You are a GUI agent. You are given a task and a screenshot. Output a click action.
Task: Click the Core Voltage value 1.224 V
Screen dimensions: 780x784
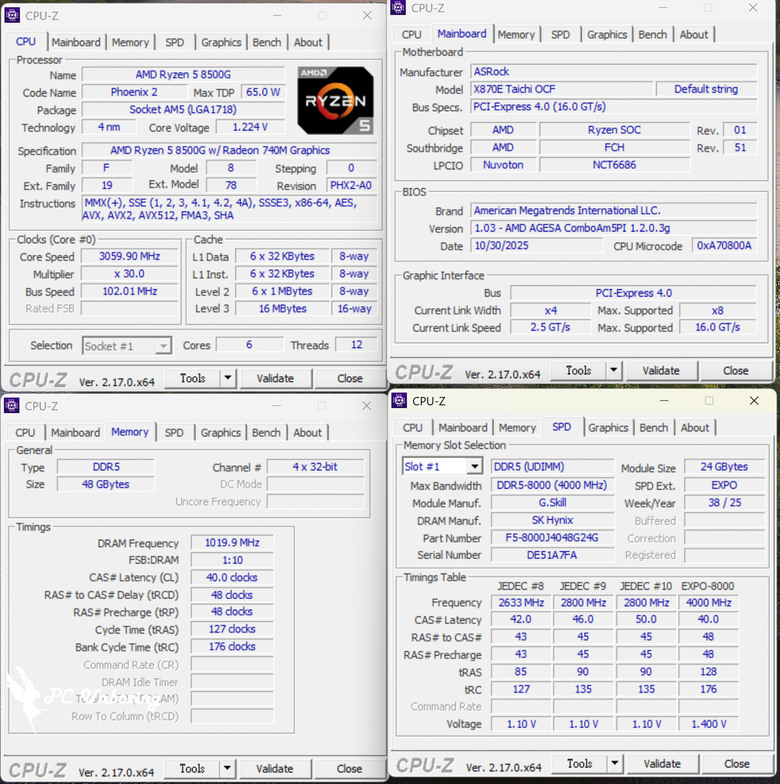click(x=250, y=127)
